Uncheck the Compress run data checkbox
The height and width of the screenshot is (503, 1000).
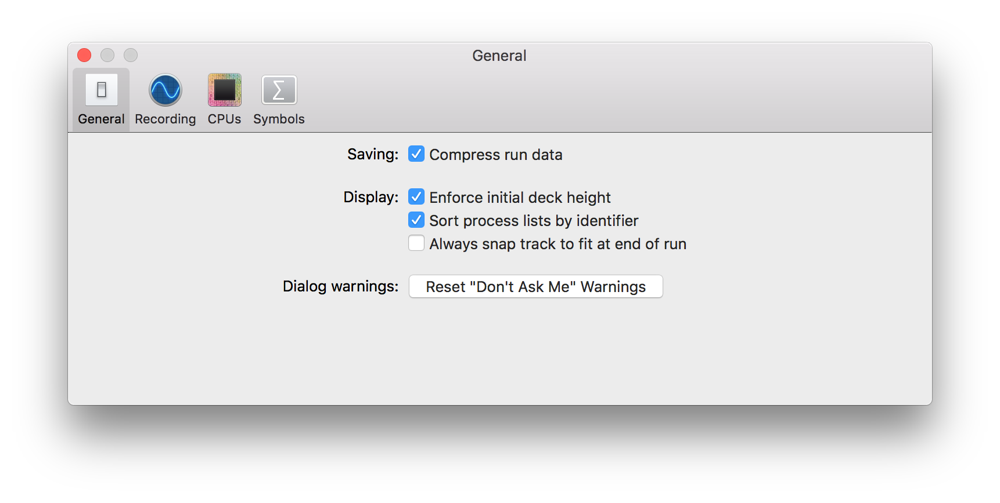pyautogui.click(x=416, y=154)
